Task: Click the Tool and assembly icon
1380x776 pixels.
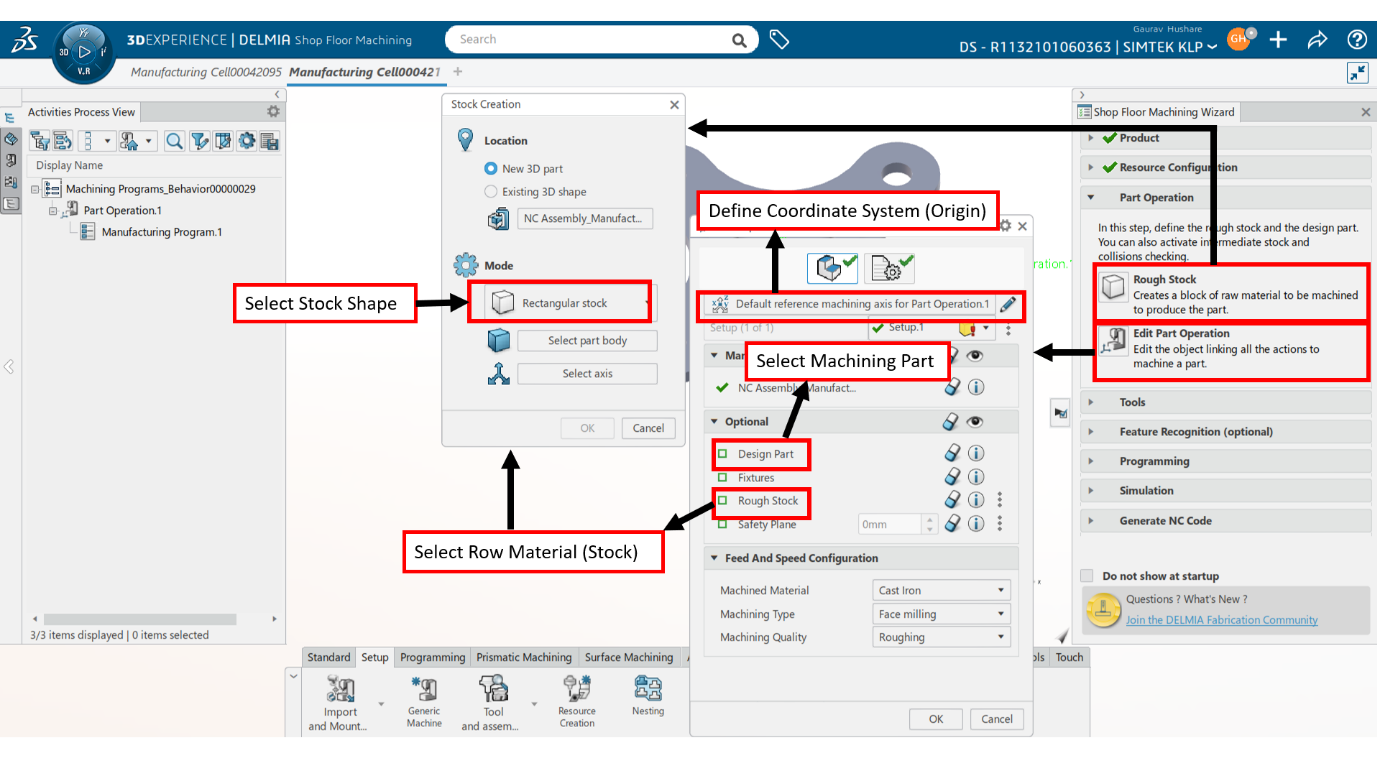Action: (493, 689)
